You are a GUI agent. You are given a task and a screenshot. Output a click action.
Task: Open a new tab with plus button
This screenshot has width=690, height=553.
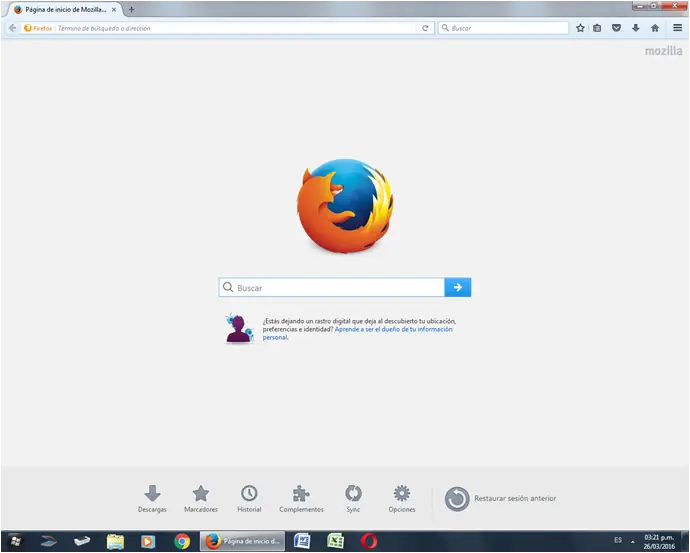131,9
